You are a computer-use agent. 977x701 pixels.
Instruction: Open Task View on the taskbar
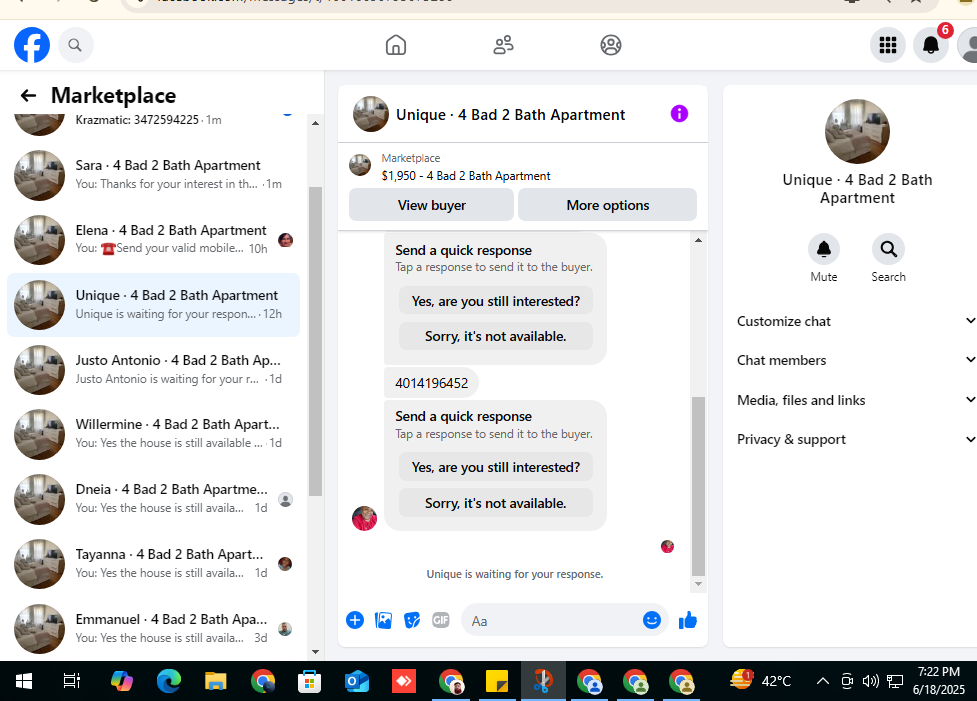tap(72, 681)
